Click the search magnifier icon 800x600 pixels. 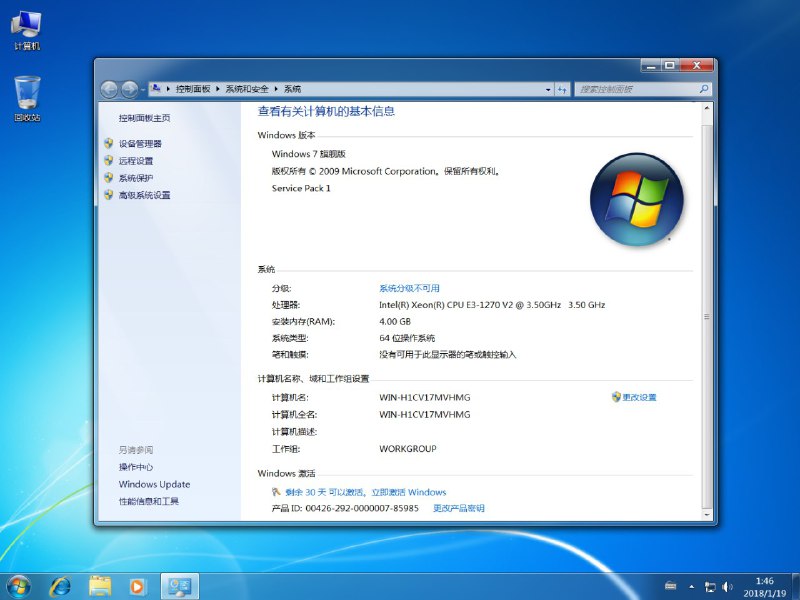point(704,89)
